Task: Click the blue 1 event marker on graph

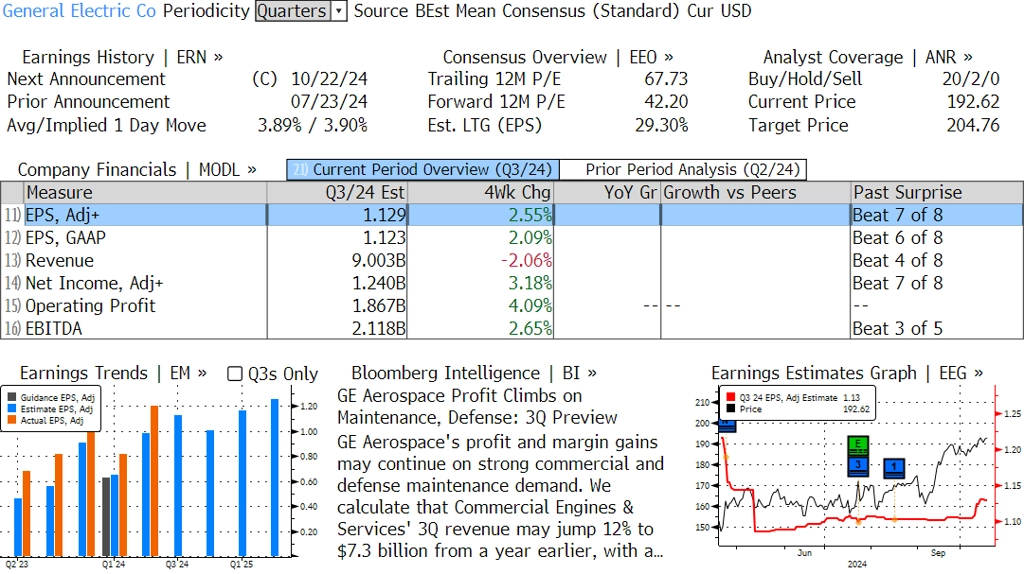Action: [x=894, y=468]
